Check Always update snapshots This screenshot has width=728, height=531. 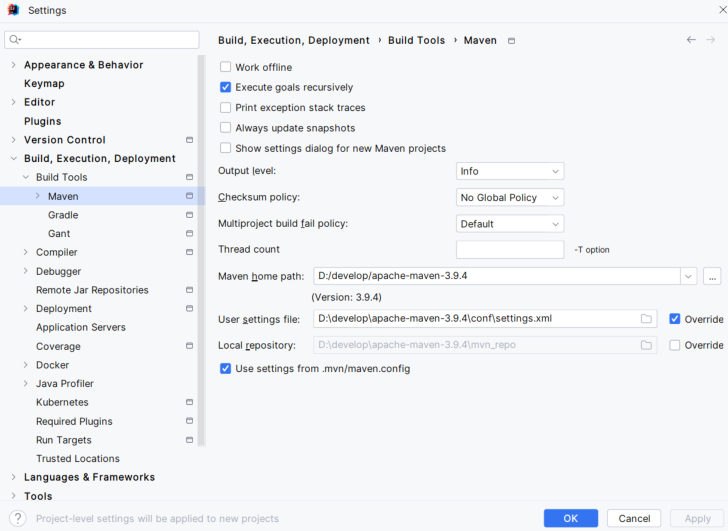coord(225,128)
